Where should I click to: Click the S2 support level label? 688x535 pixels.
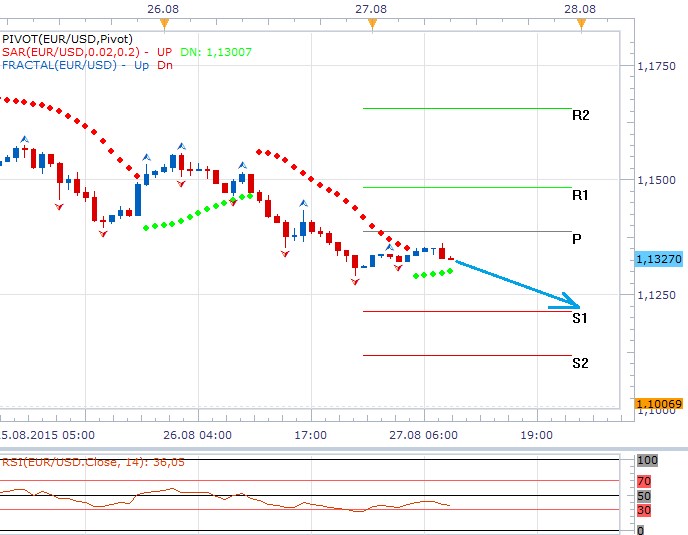click(580, 363)
